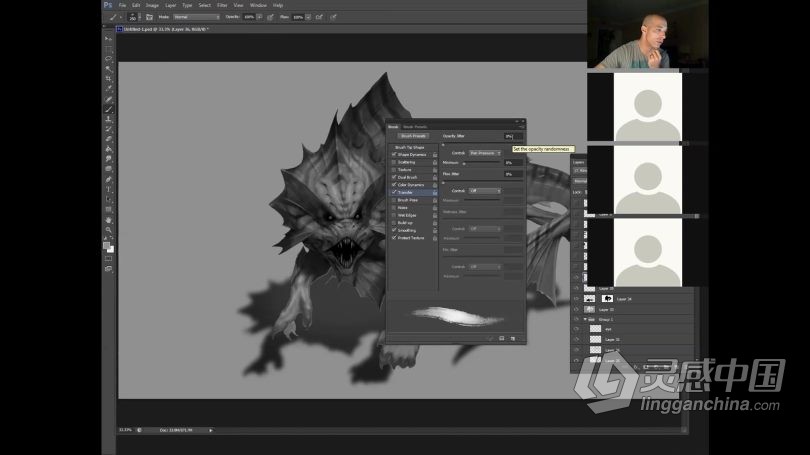810x455 pixels.
Task: Select the Healing Brush tool
Action: pos(108,99)
